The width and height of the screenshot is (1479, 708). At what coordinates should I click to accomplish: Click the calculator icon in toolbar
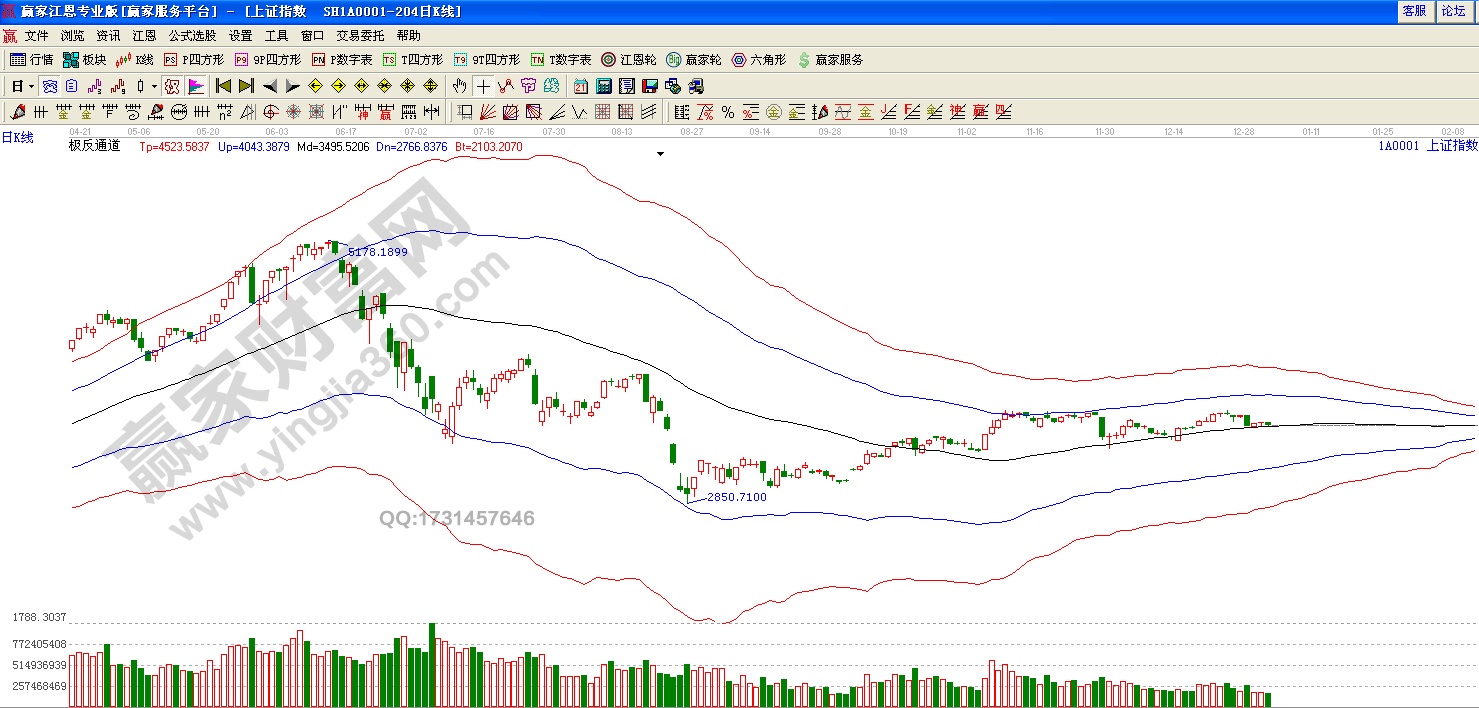(604, 86)
